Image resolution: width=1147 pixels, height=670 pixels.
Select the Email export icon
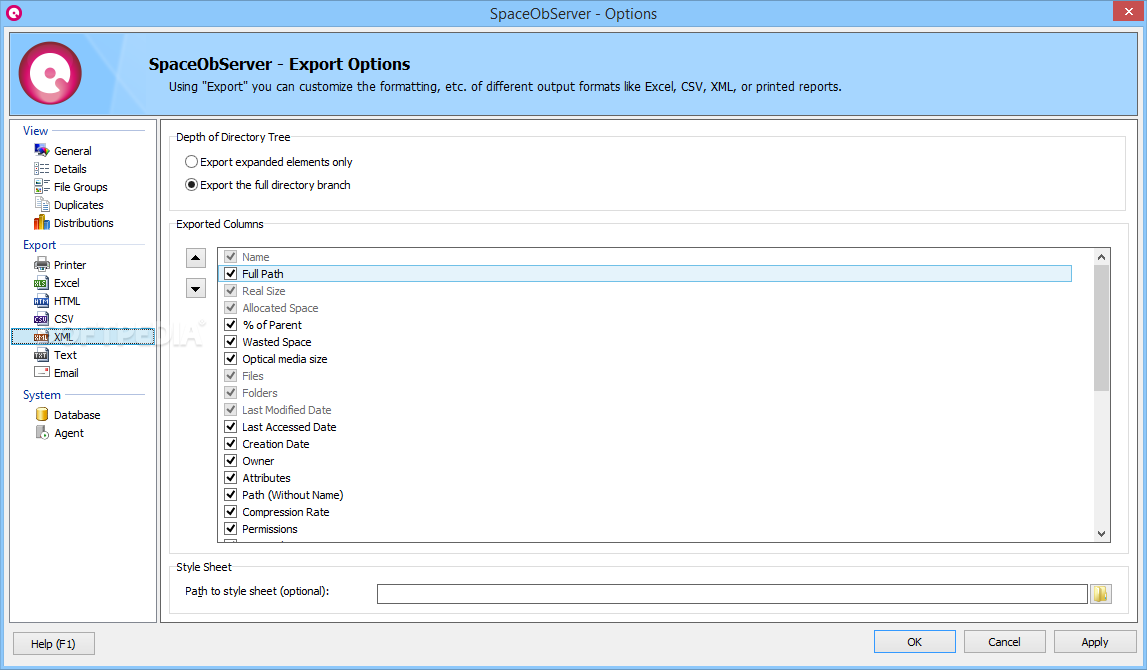[42, 372]
